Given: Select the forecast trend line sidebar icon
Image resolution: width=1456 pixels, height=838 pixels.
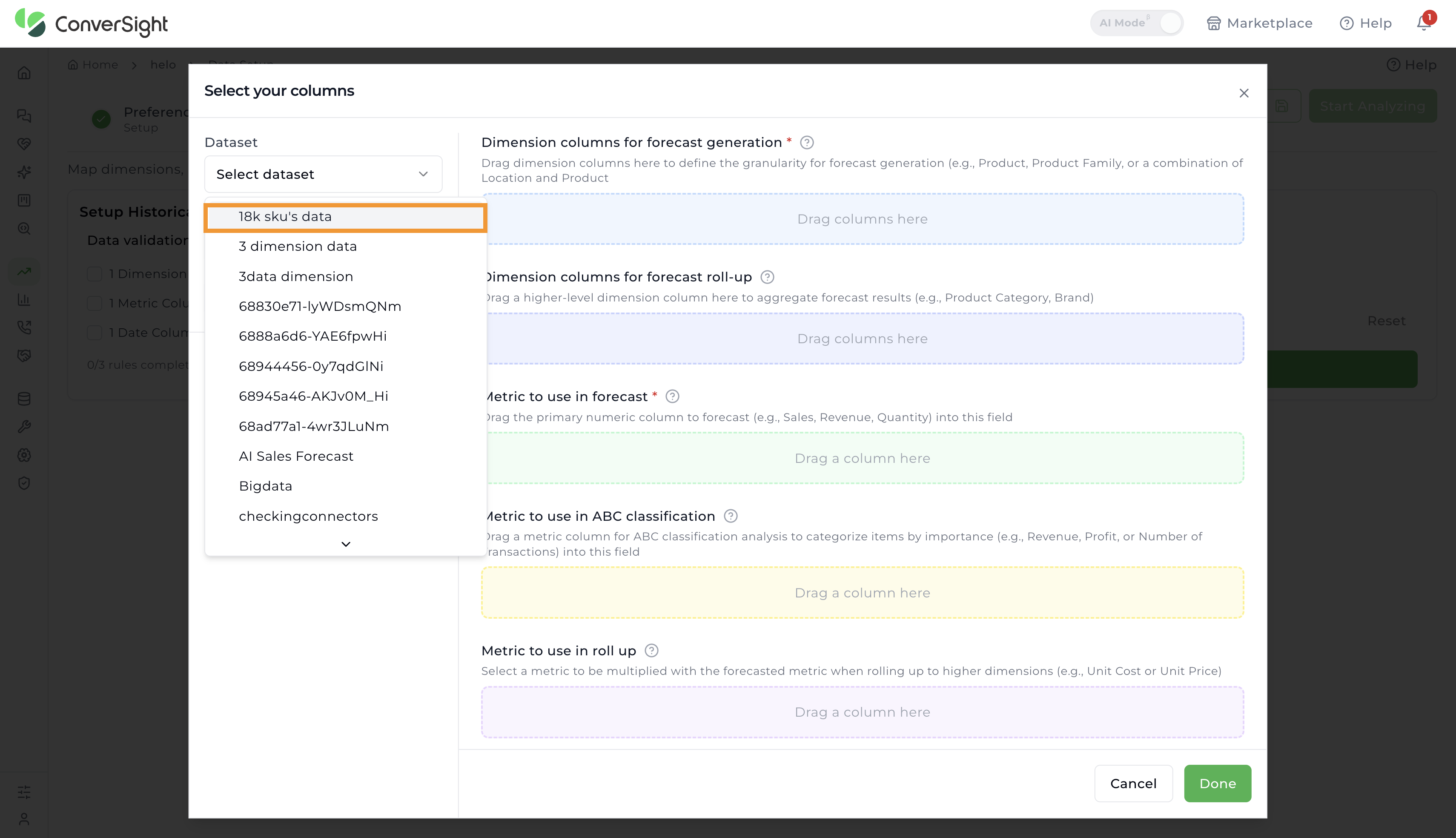Looking at the screenshot, I should pyautogui.click(x=23, y=271).
